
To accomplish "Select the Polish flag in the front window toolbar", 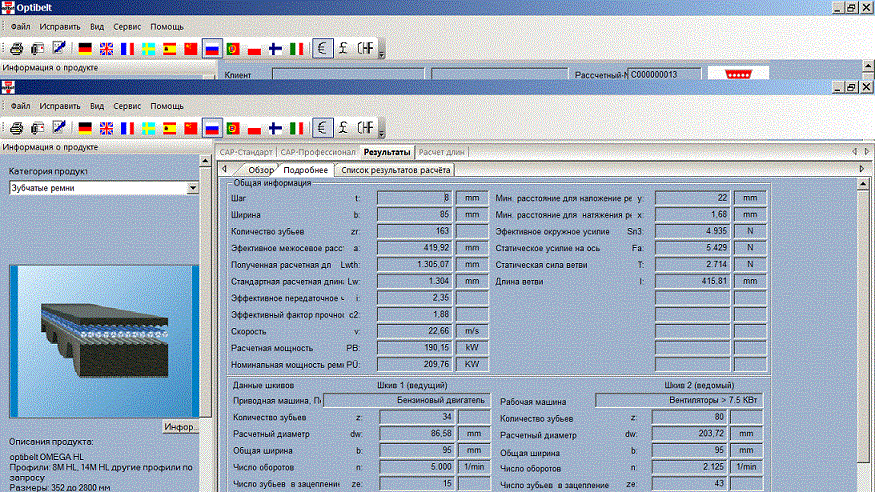I will (x=254, y=128).
